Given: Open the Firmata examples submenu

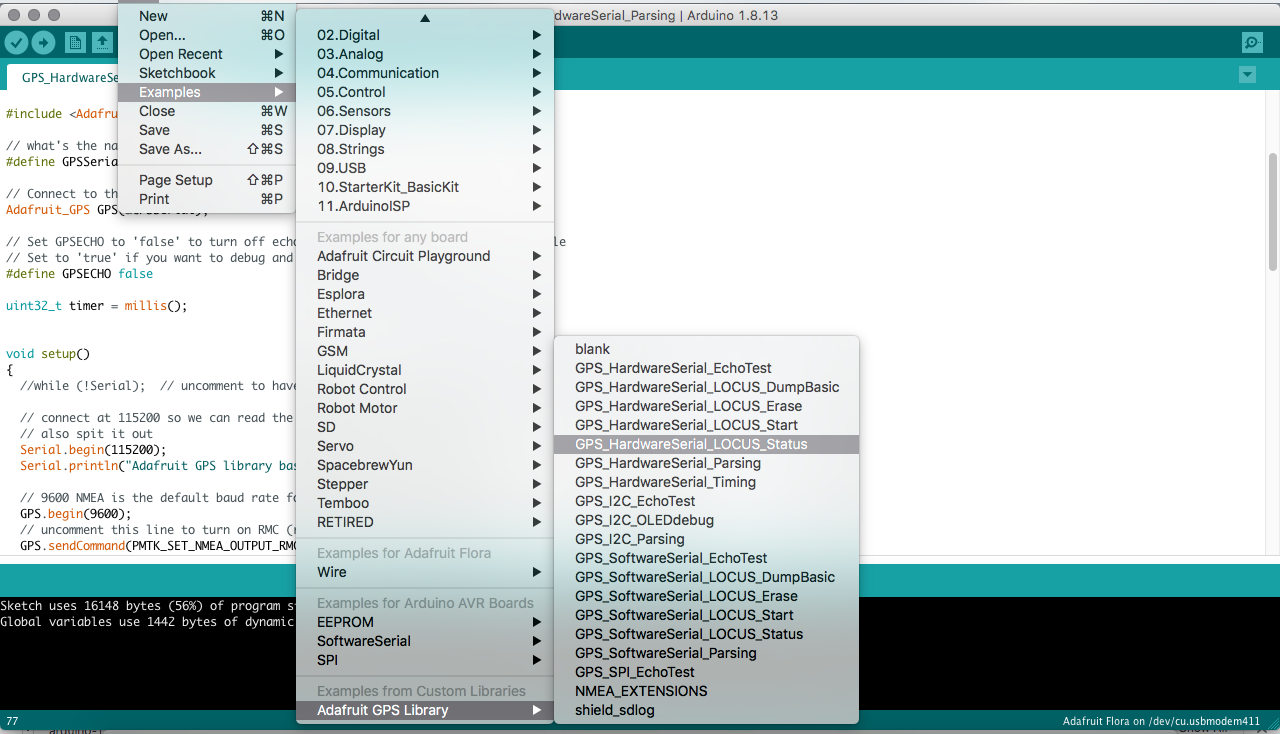Looking at the screenshot, I should click(425, 332).
